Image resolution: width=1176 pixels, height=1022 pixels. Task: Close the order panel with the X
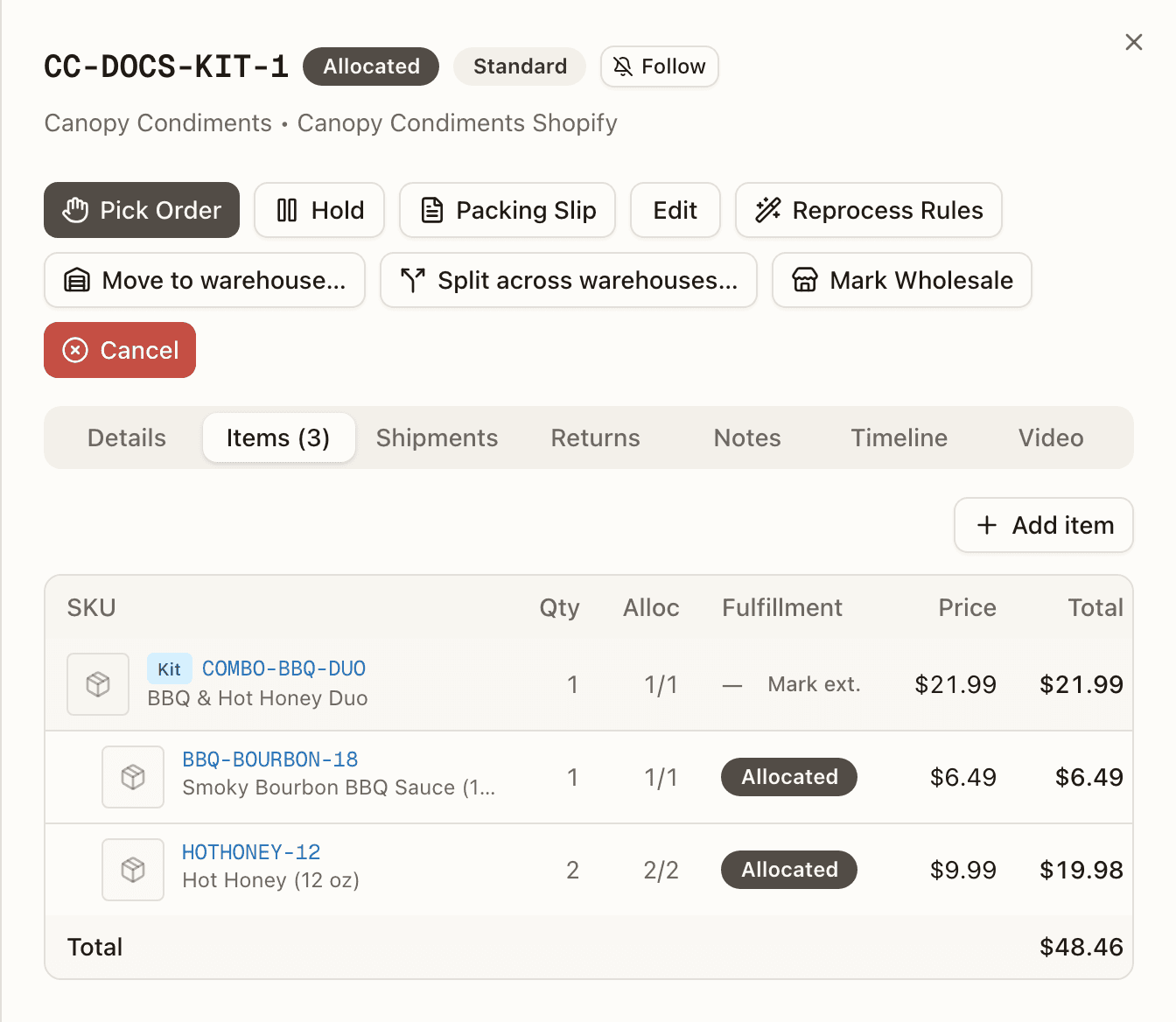(1134, 42)
